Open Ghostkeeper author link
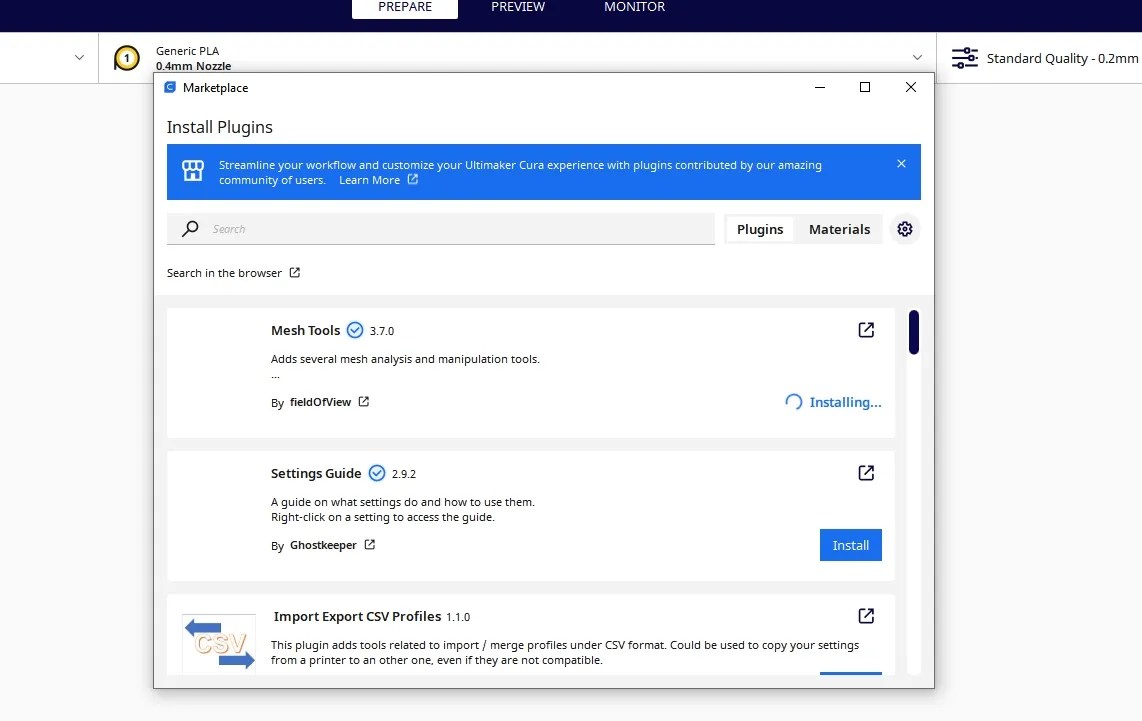This screenshot has width=1142, height=721. [323, 545]
